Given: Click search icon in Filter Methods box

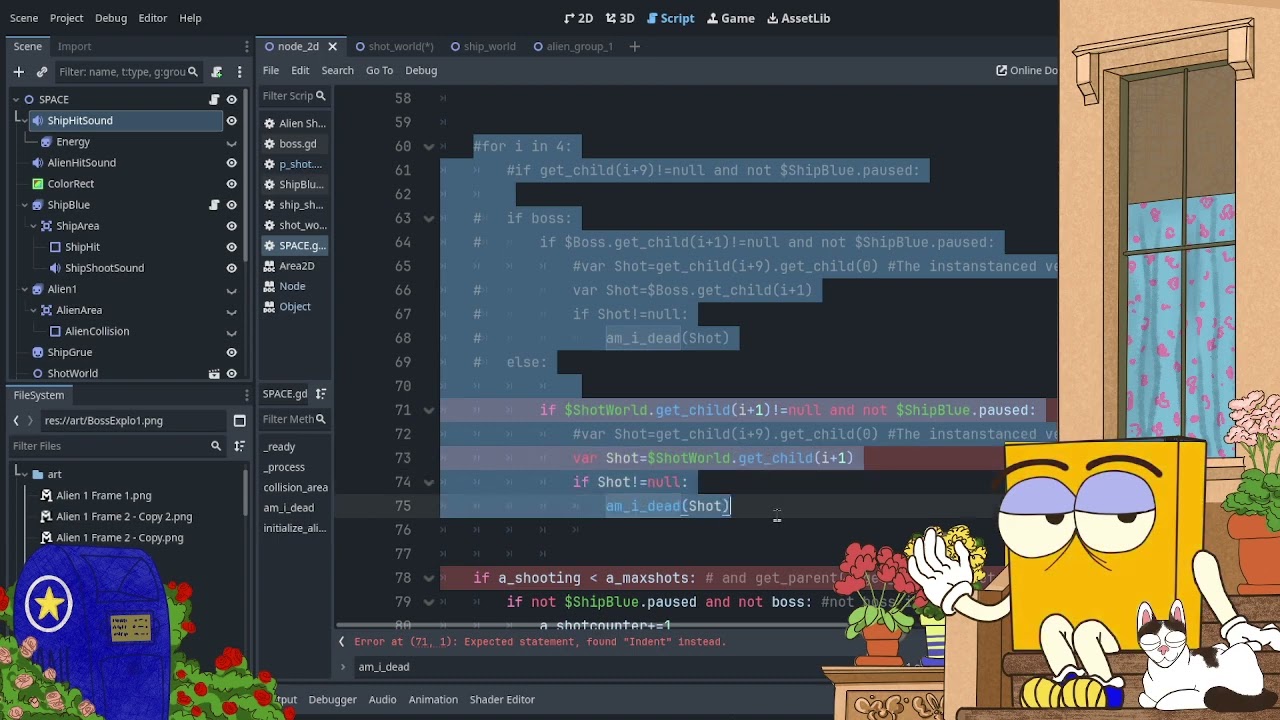Looking at the screenshot, I should tap(321, 419).
